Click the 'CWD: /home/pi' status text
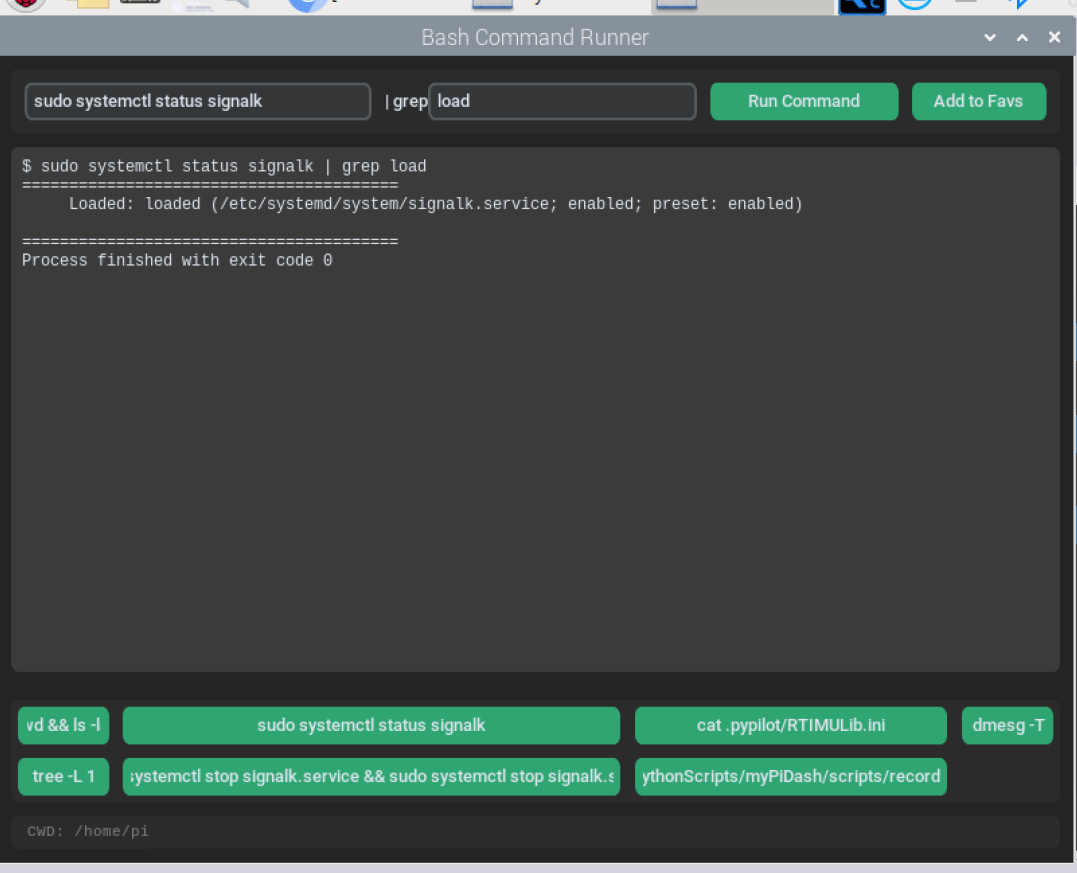 88,831
